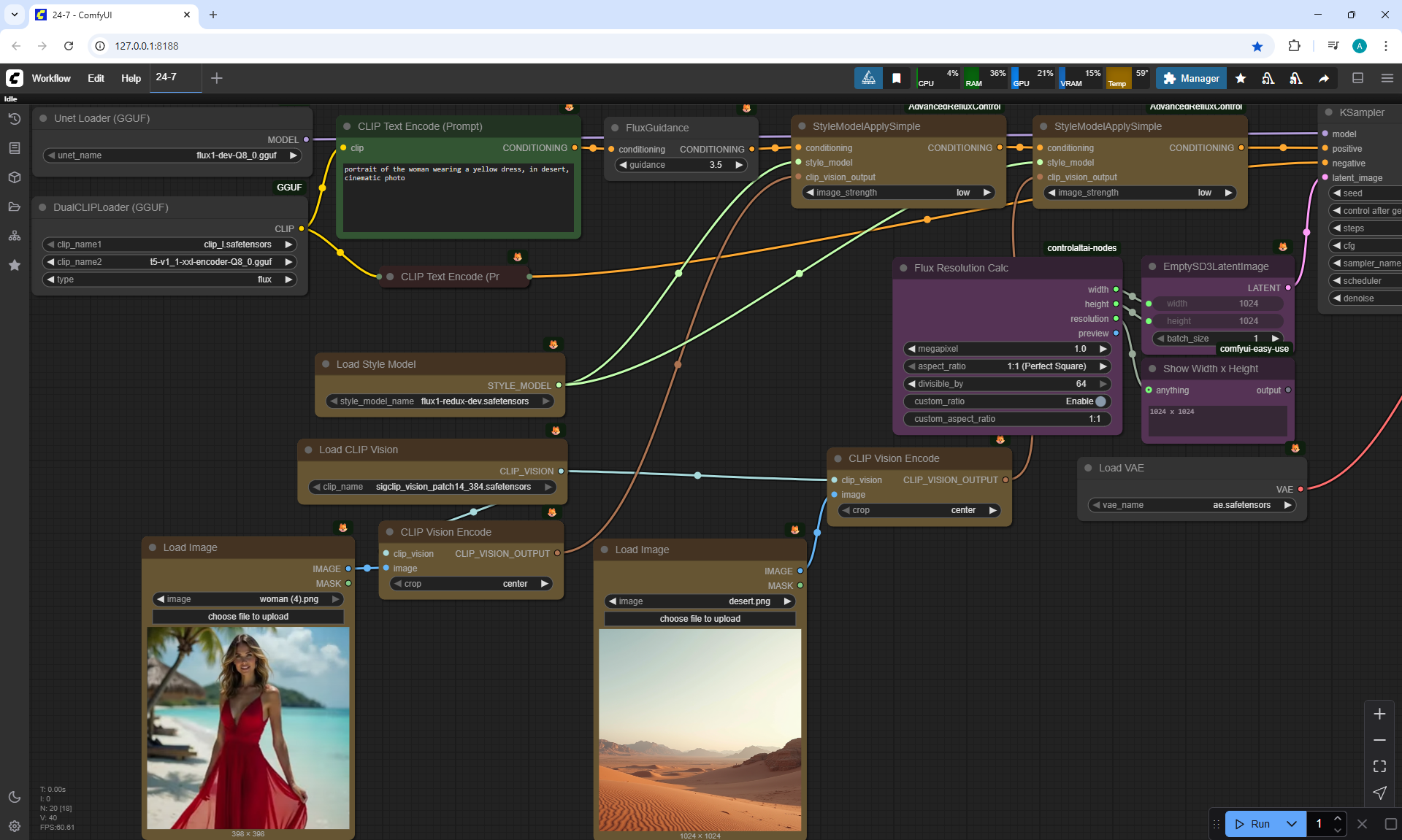Click the bookmark icon in top toolbar

897,78
